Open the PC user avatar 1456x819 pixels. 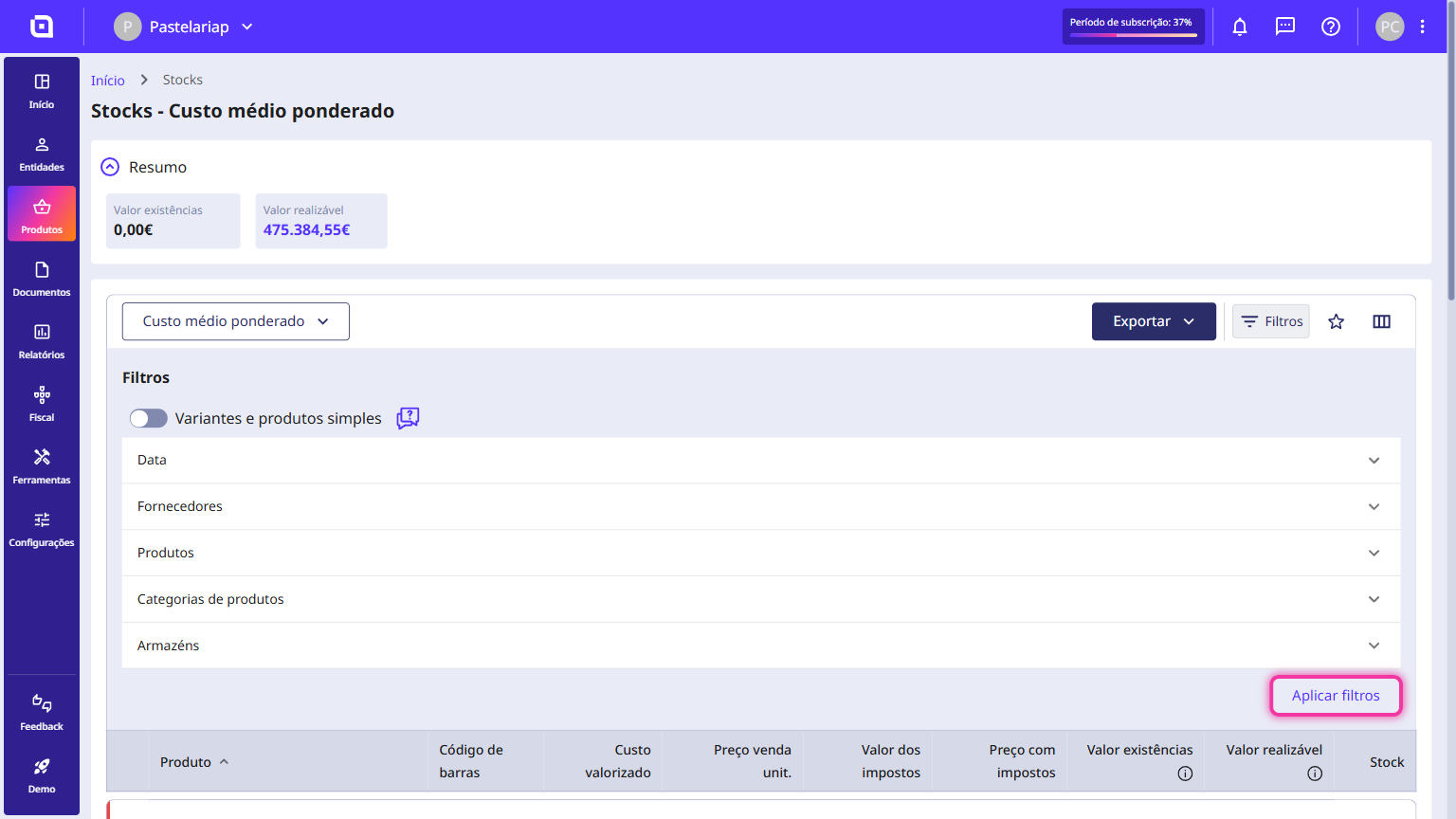(1390, 27)
